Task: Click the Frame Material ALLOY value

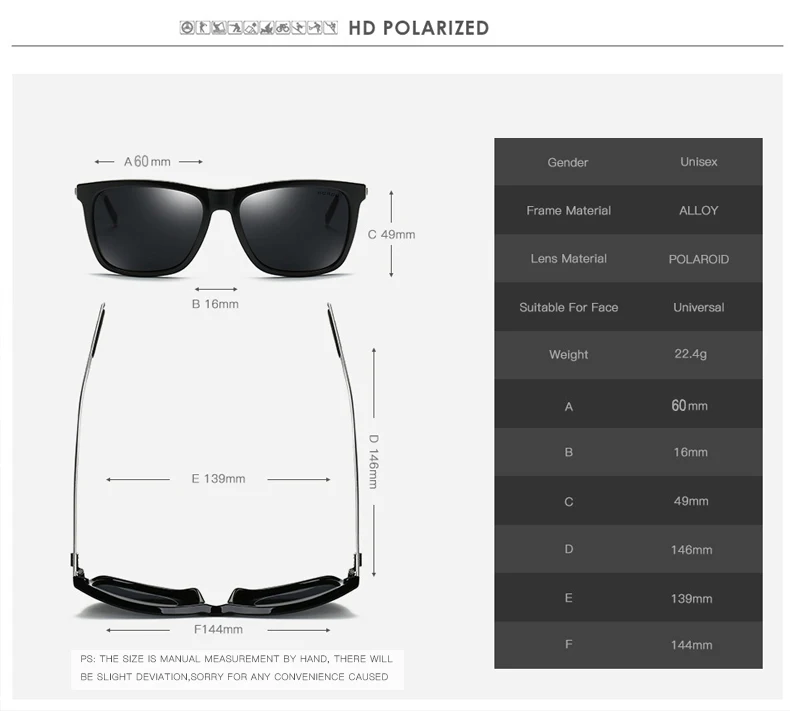Action: click(x=698, y=211)
